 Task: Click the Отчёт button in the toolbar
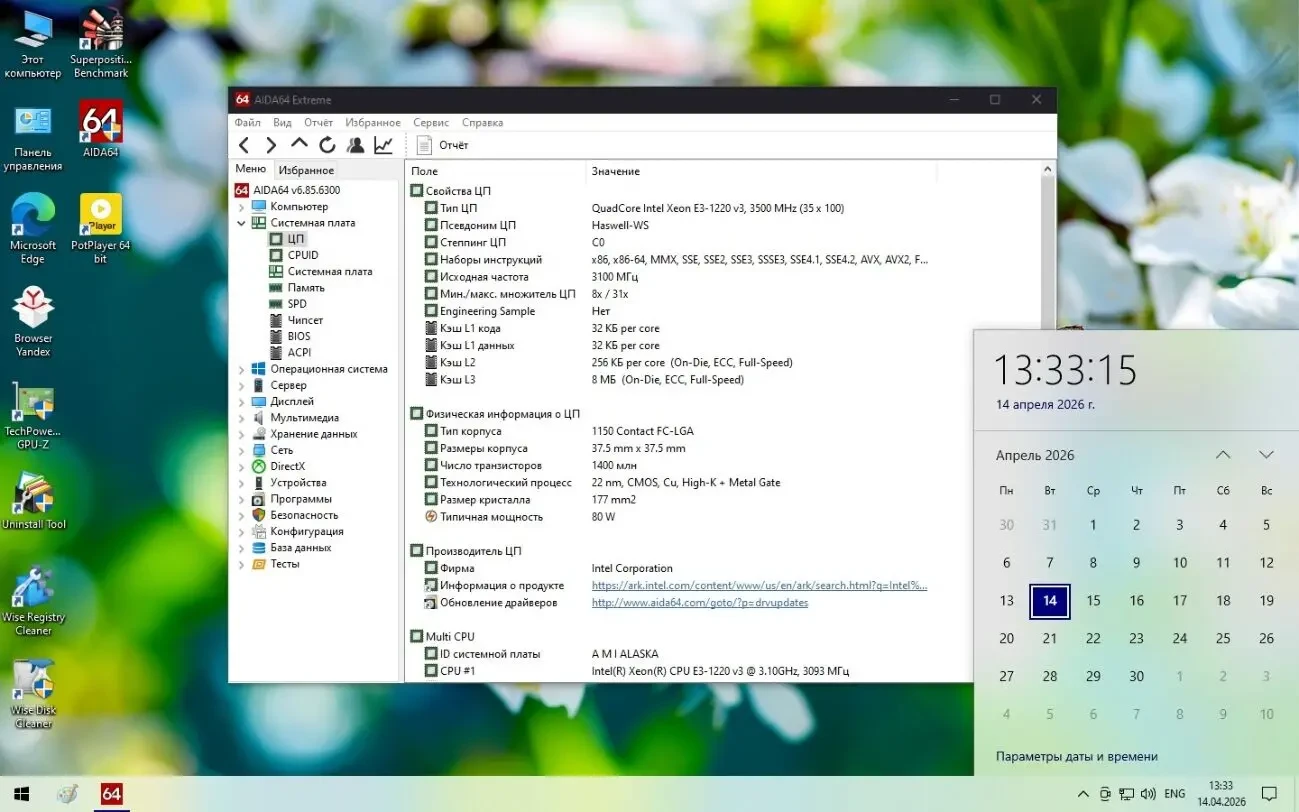443,144
